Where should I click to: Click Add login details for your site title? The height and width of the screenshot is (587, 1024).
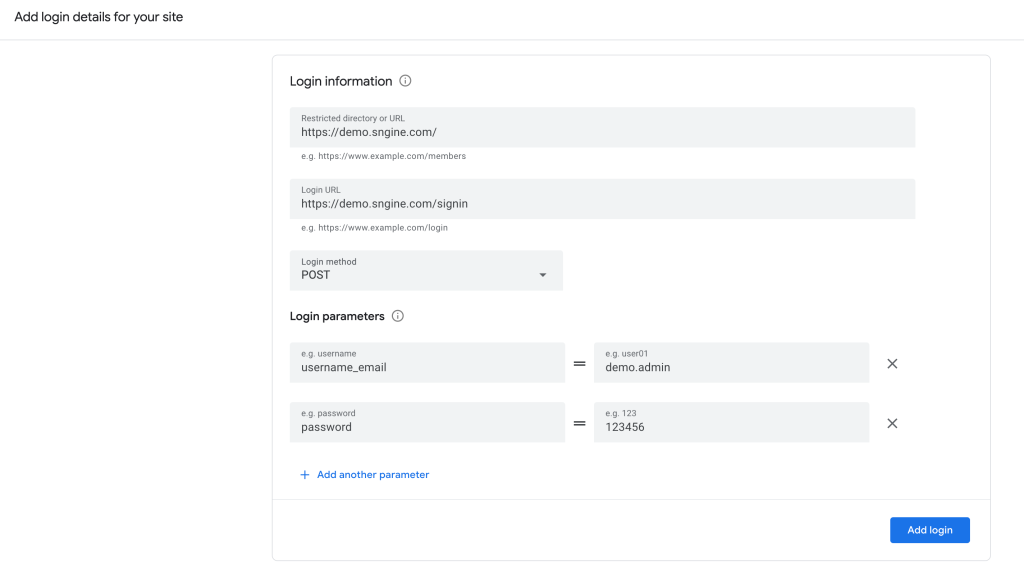tap(99, 17)
